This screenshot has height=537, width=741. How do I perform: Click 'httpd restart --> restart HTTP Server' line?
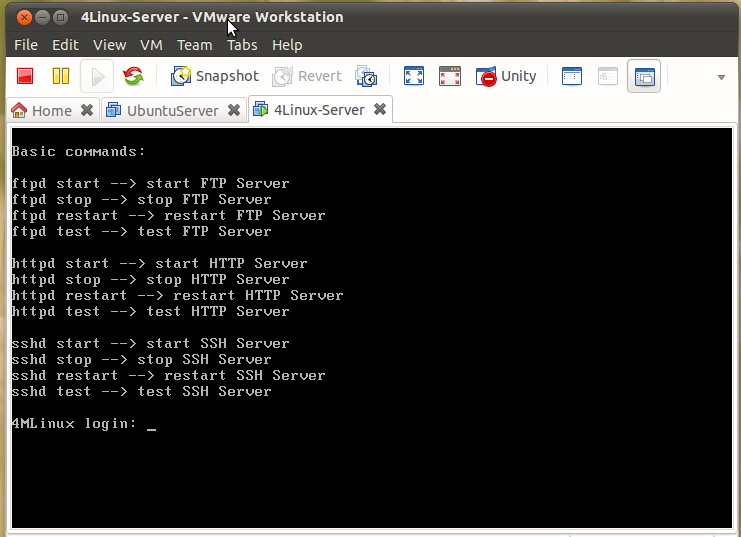point(177,295)
